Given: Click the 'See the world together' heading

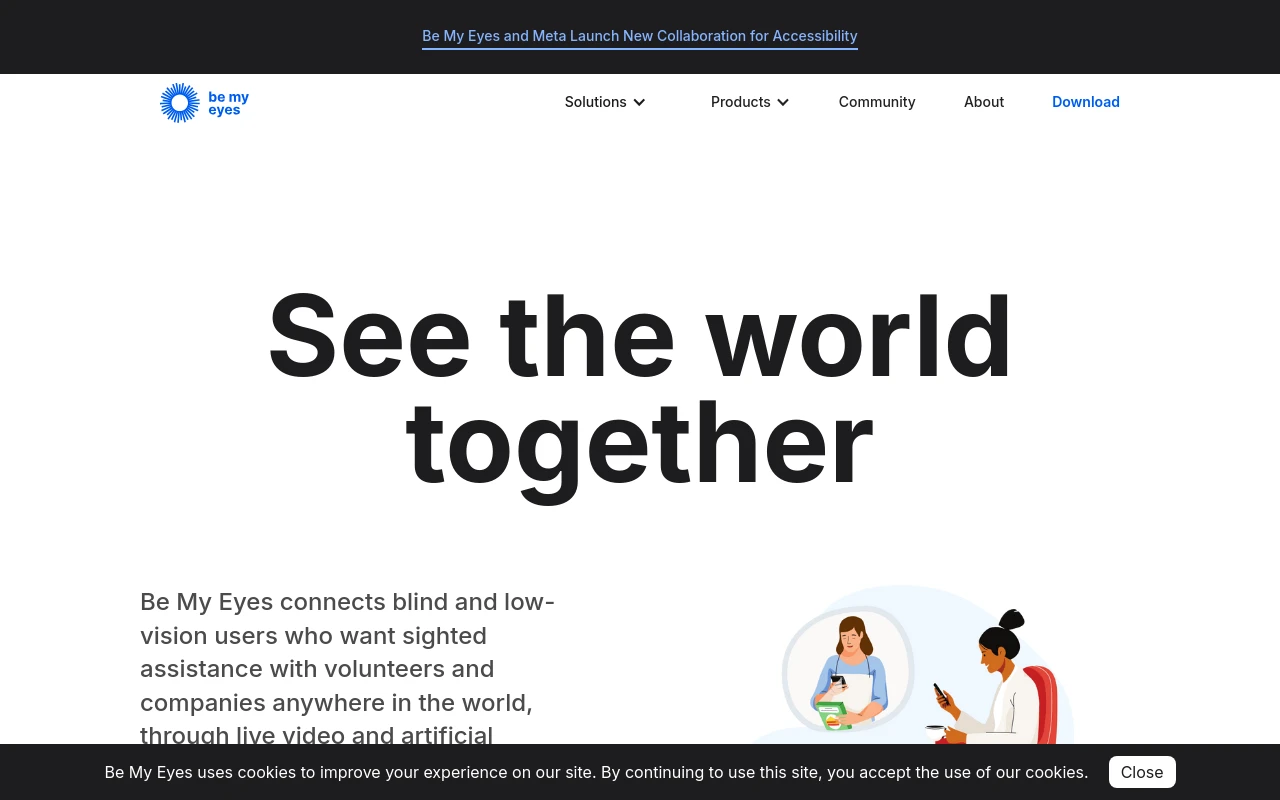Looking at the screenshot, I should click(x=640, y=388).
